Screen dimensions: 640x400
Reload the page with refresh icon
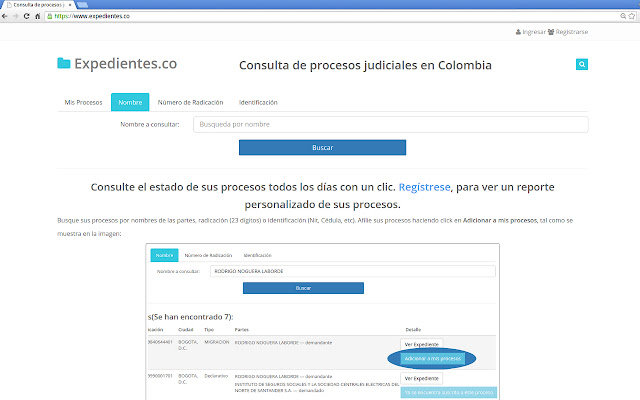click(x=27, y=16)
